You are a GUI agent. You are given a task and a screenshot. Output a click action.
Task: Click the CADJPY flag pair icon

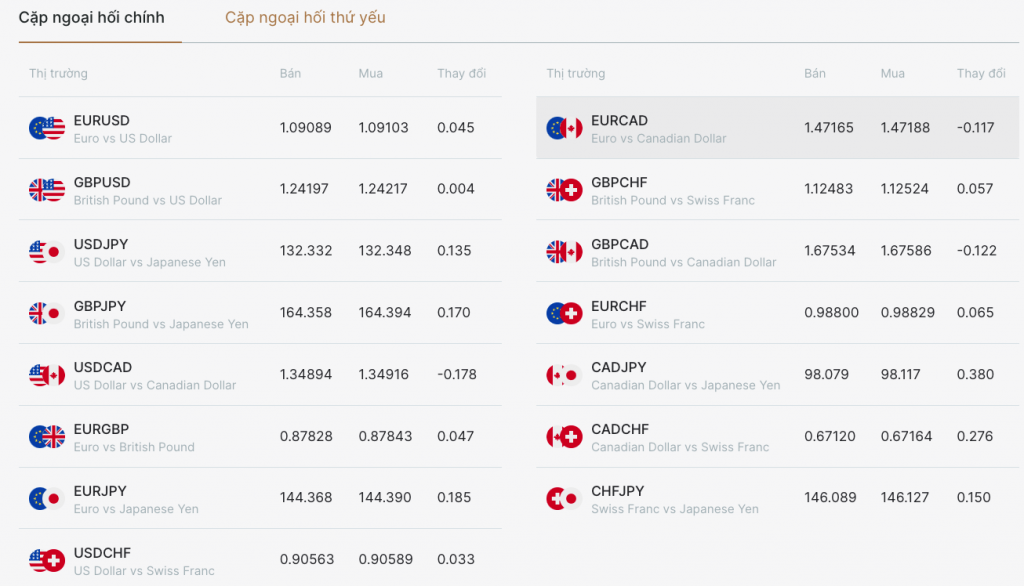click(x=564, y=375)
